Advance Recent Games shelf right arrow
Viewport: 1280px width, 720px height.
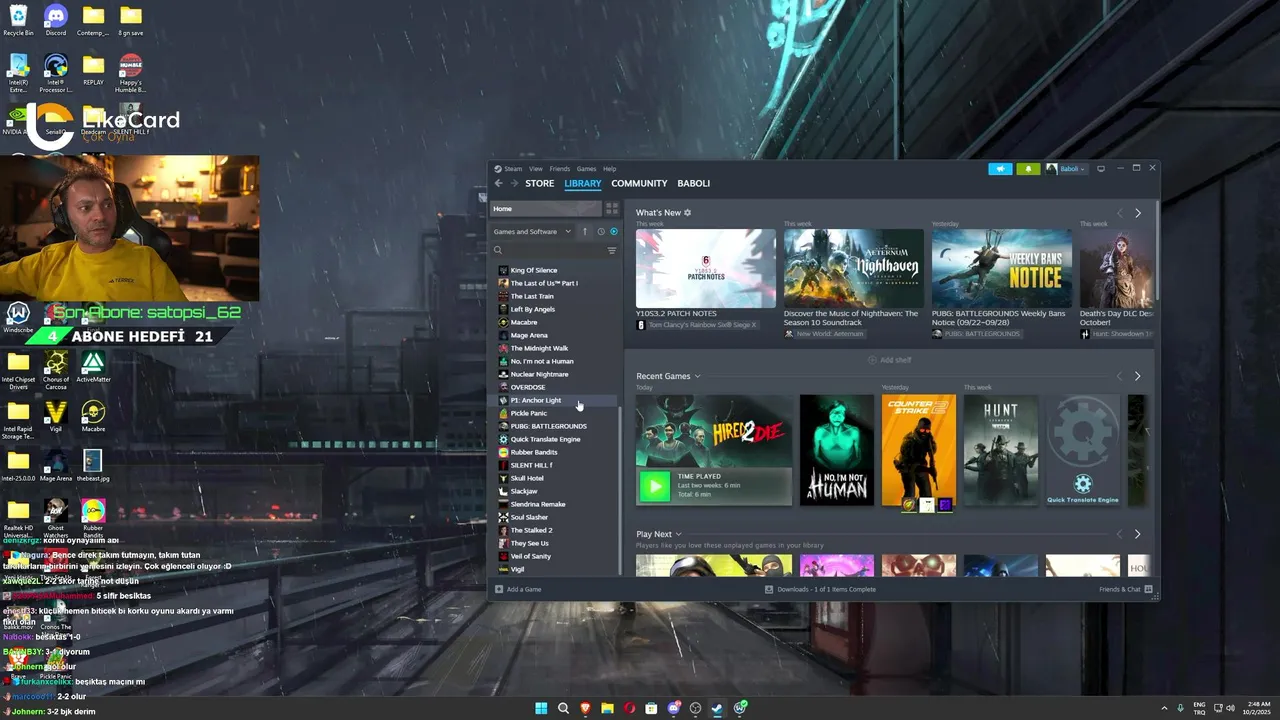point(1137,376)
